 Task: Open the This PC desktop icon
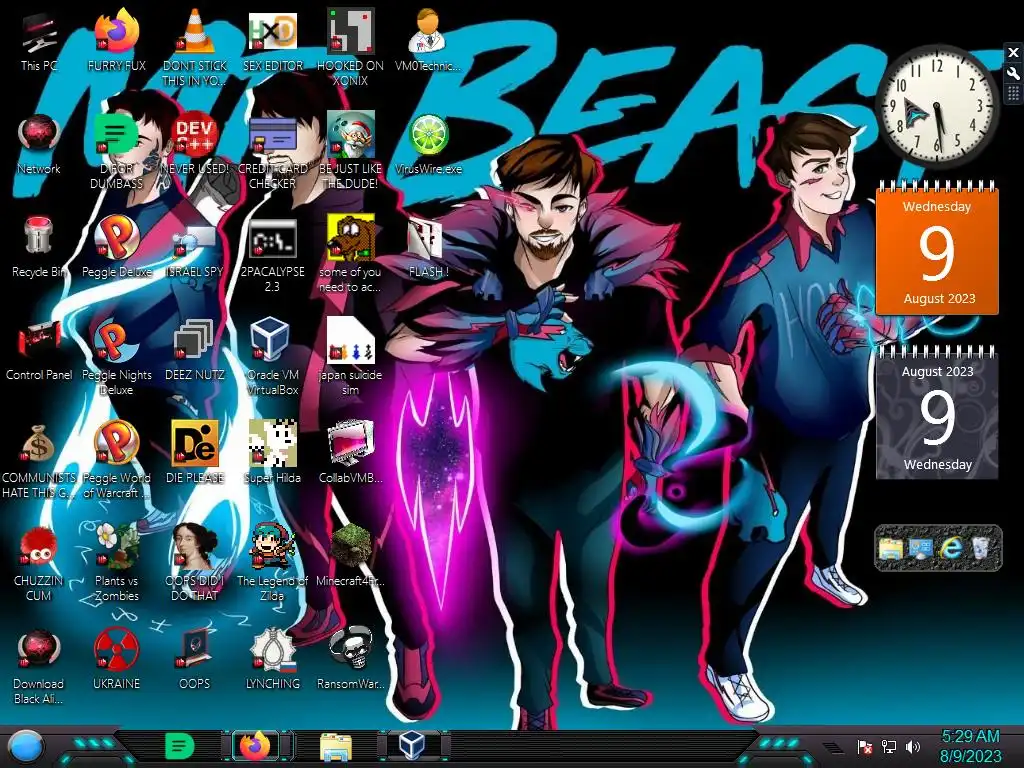39,42
